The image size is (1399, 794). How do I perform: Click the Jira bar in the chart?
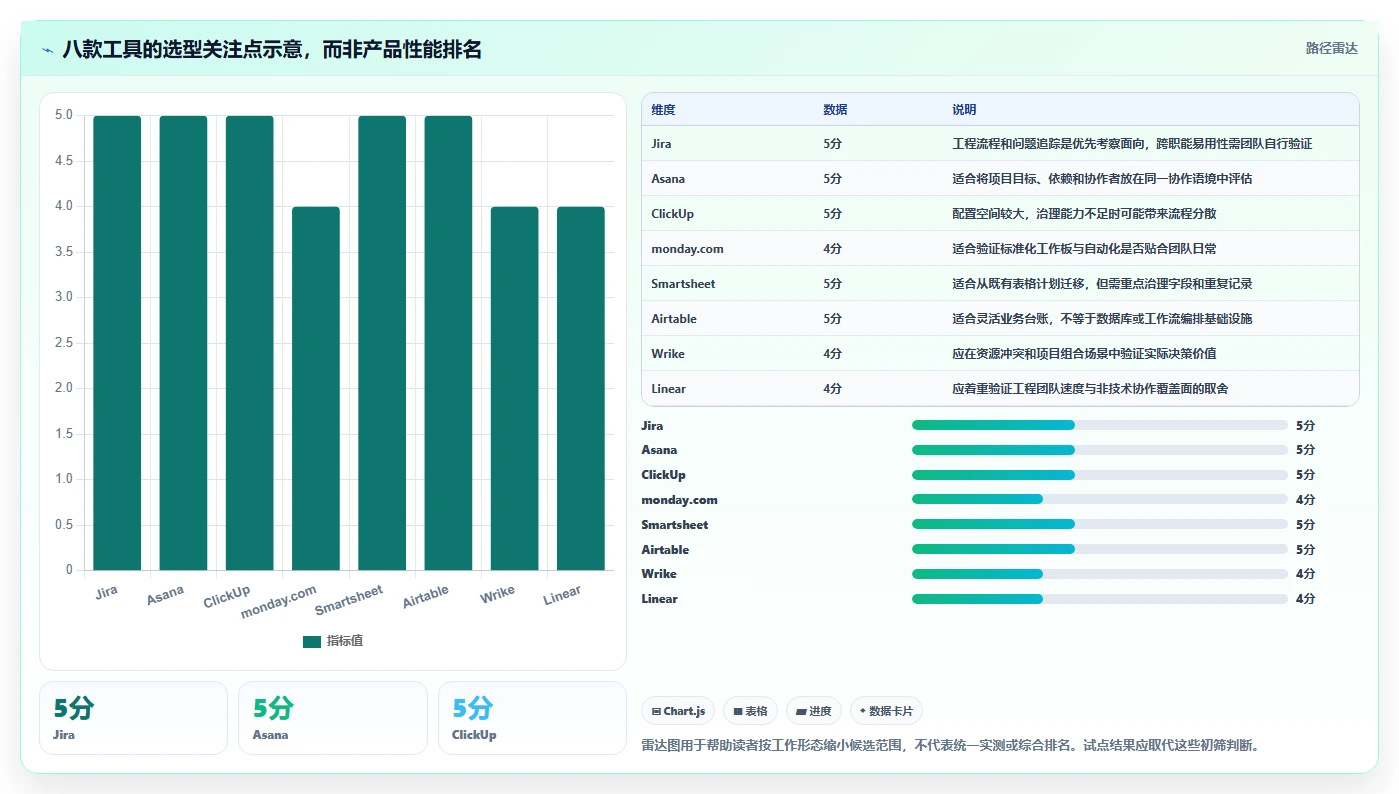pyautogui.click(x=117, y=343)
